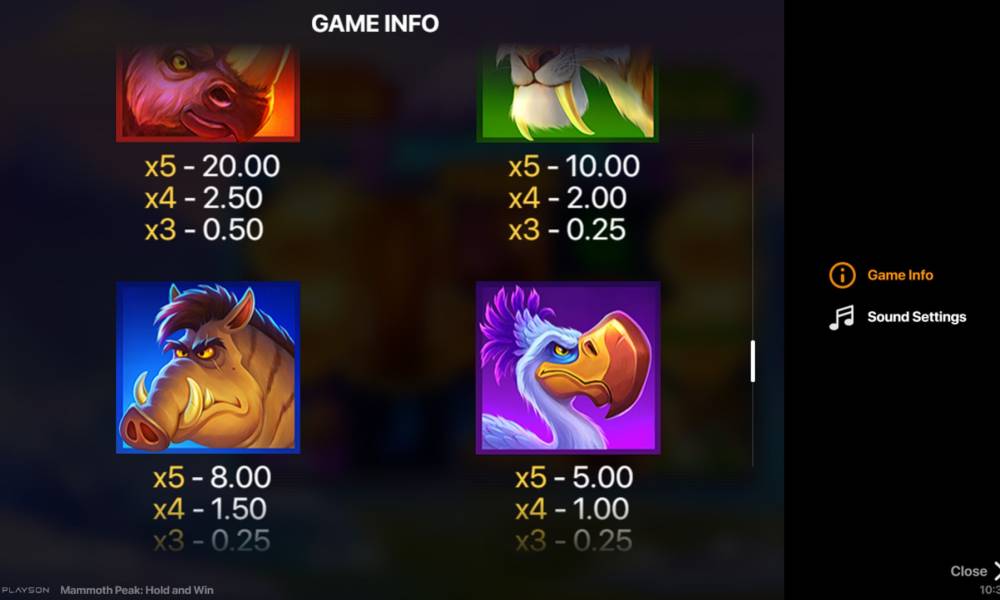Click the Game Info circled-i icon
The image size is (1000, 600).
(x=842, y=275)
